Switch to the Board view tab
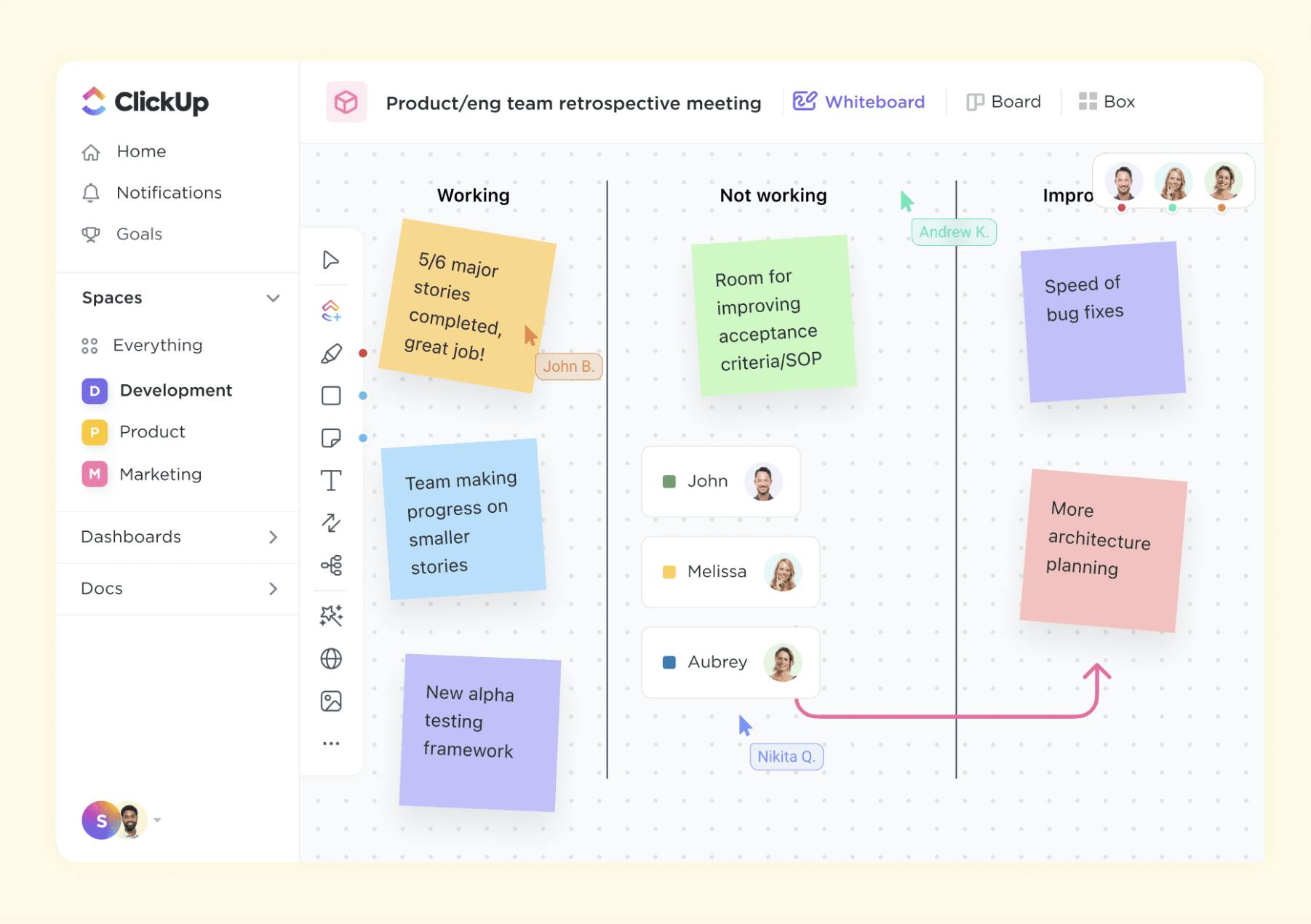 click(1004, 102)
